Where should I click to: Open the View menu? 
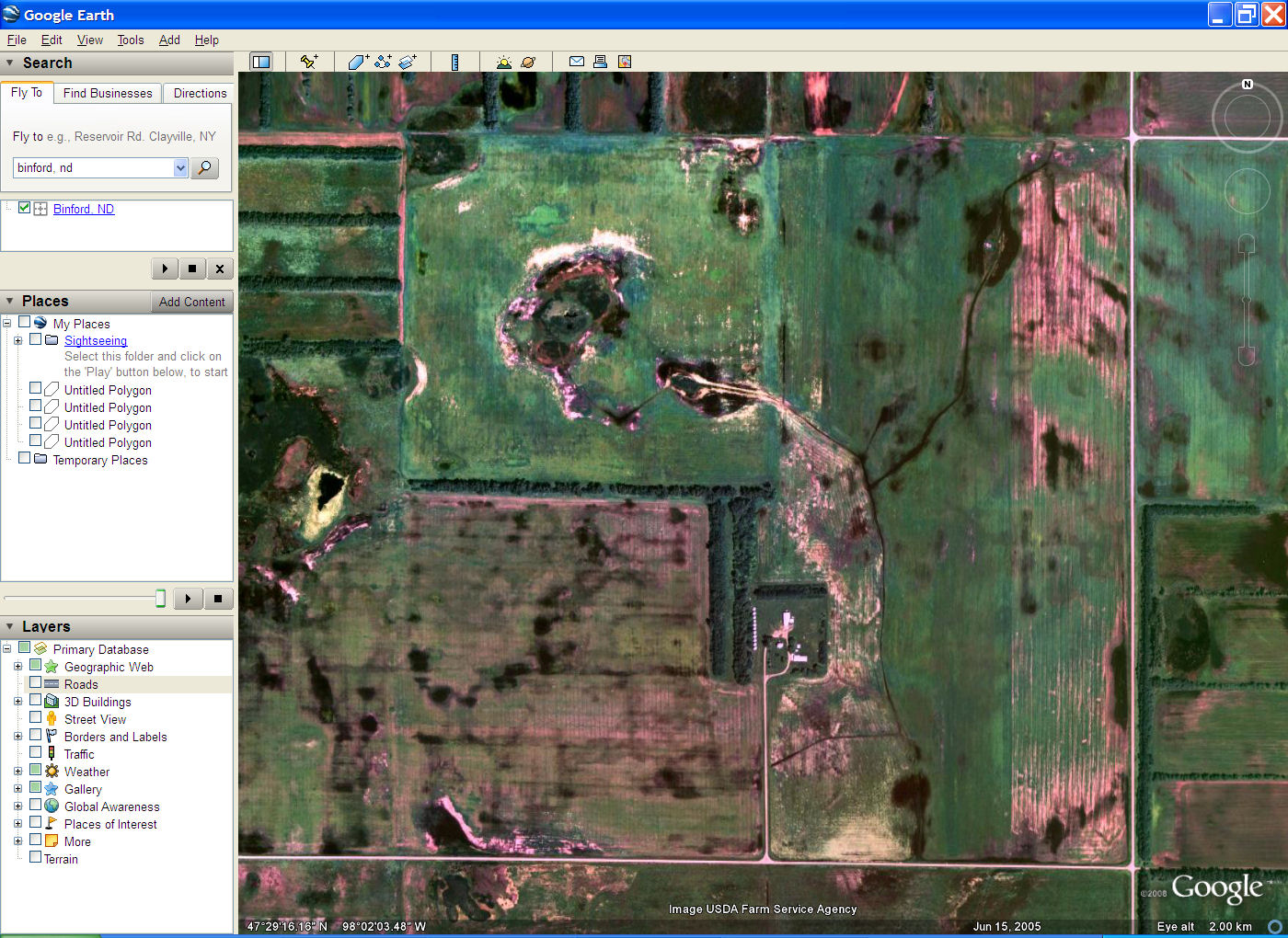(90, 40)
